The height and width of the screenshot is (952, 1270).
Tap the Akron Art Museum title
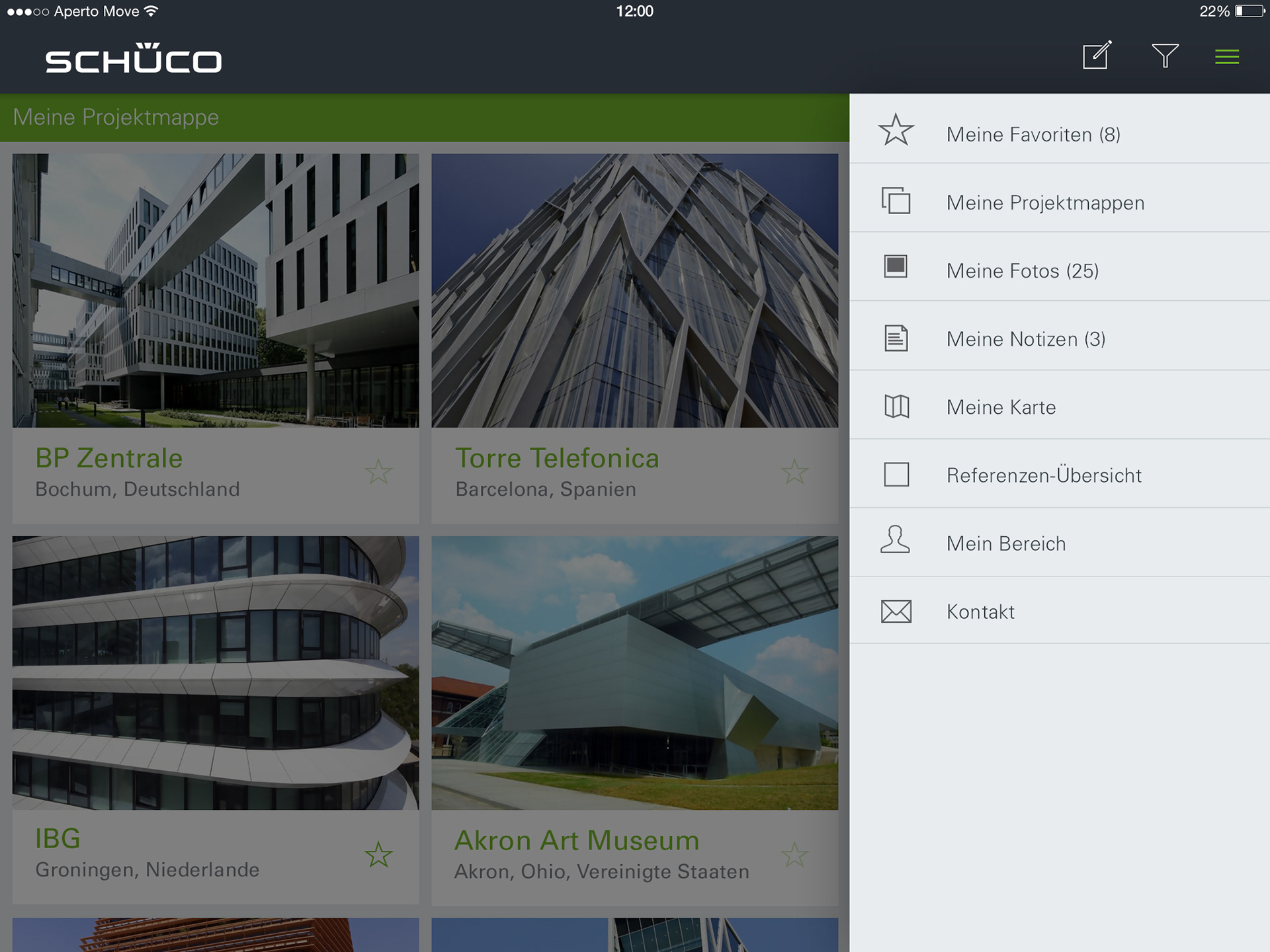tap(577, 840)
